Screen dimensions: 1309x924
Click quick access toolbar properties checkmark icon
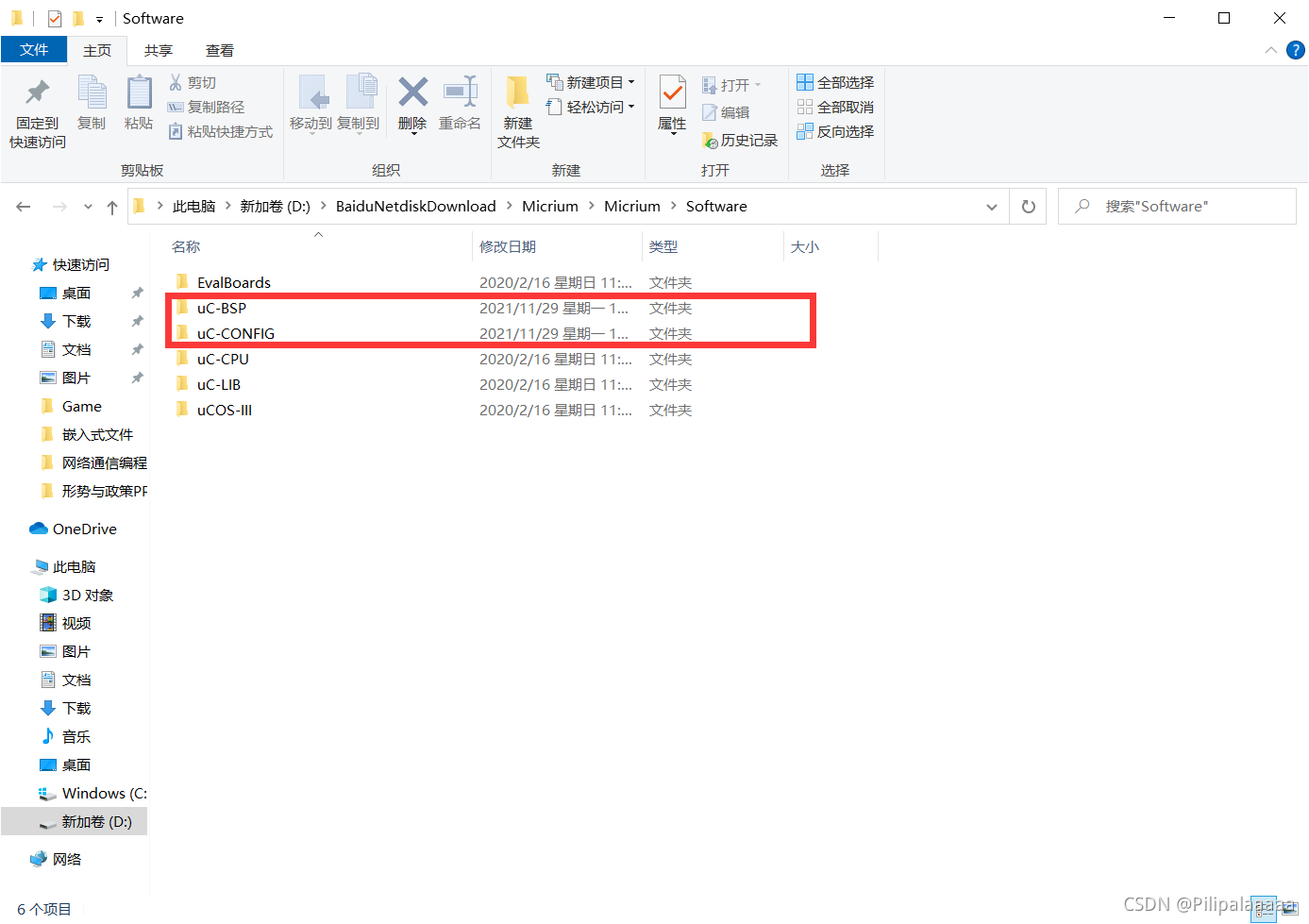[55, 19]
